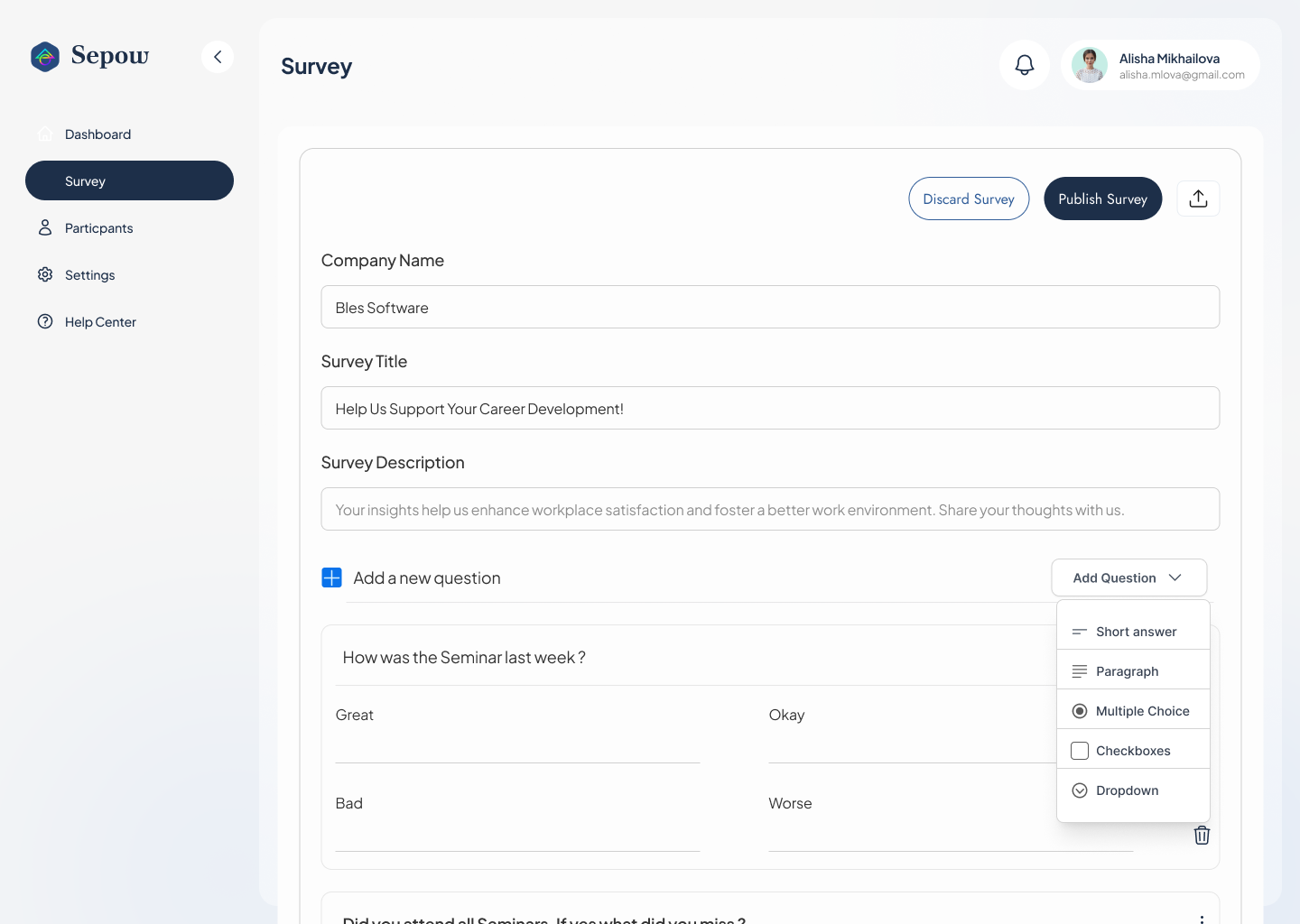Choose Multiple Choice question type
Image resolution: width=1300 pixels, height=924 pixels.
(x=1133, y=711)
